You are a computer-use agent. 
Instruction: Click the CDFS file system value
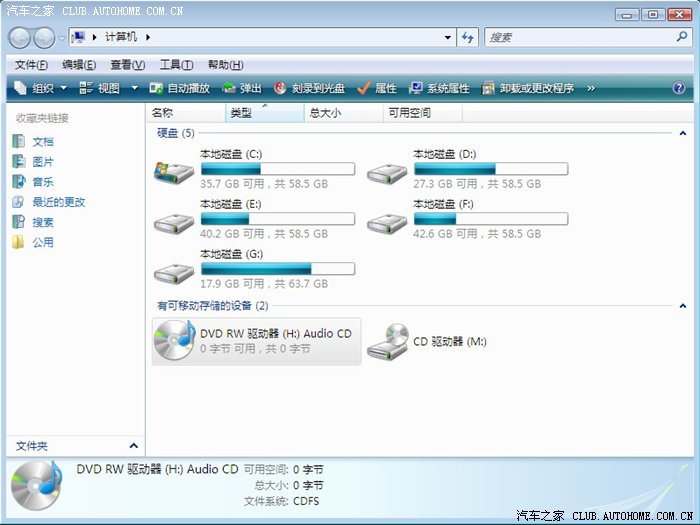(x=306, y=501)
